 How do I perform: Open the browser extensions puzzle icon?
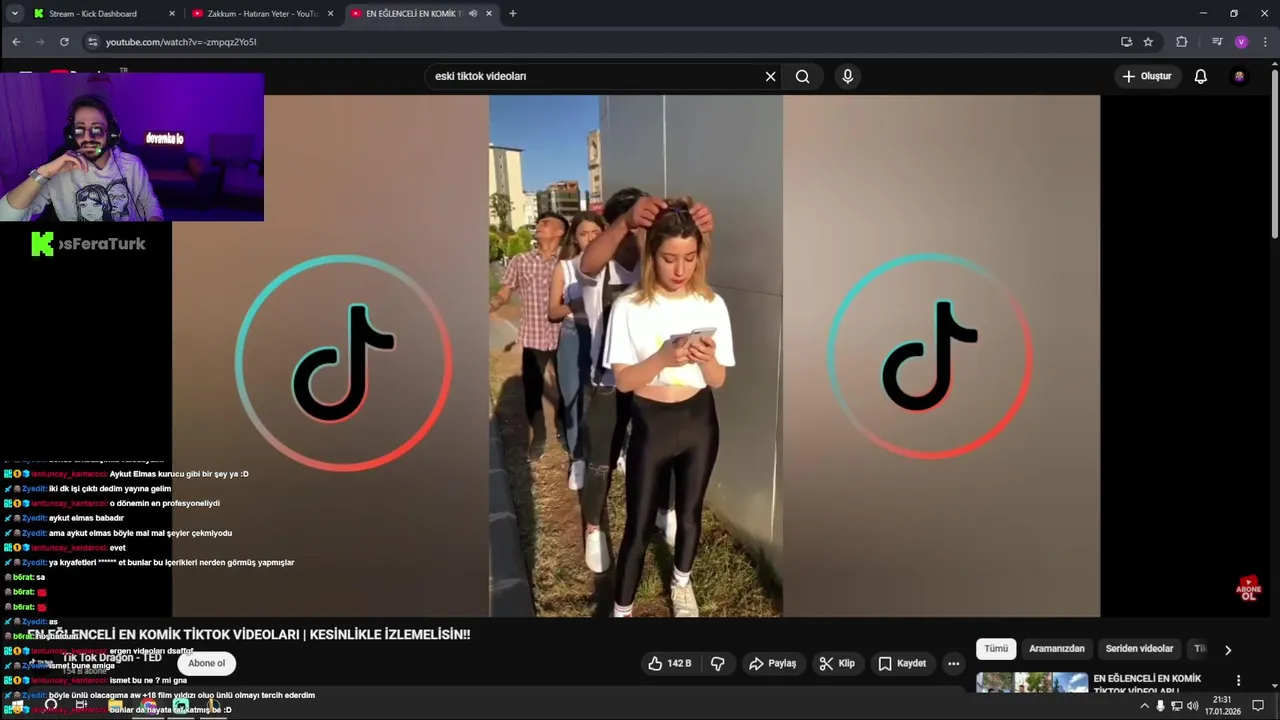click(1182, 42)
